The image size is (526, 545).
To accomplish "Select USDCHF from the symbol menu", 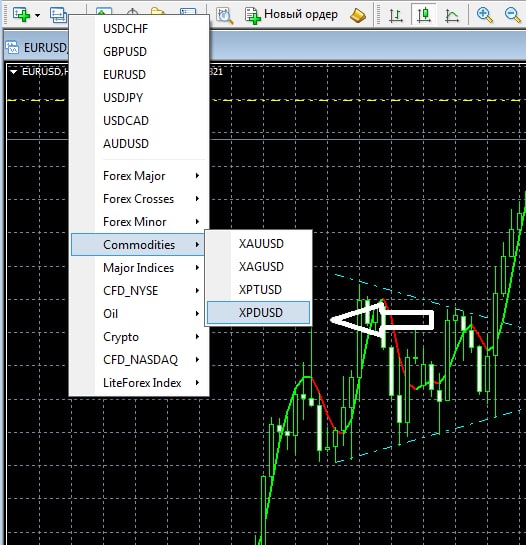I will tap(139, 29).
